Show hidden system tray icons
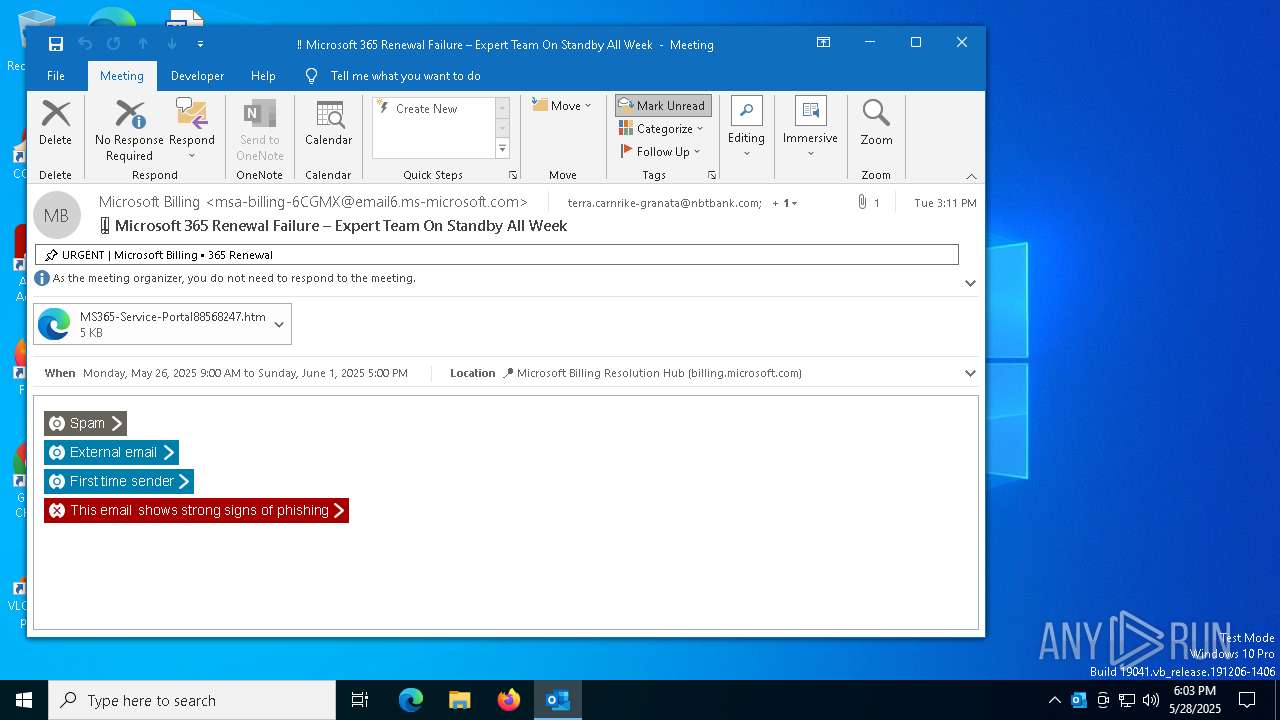 (x=1054, y=700)
